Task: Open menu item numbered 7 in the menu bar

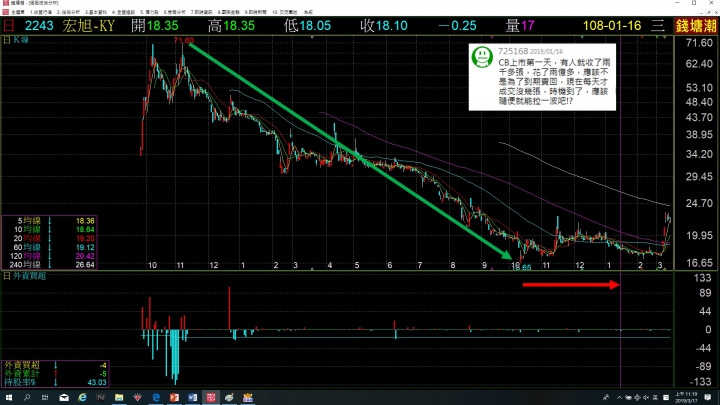Action: [202, 12]
